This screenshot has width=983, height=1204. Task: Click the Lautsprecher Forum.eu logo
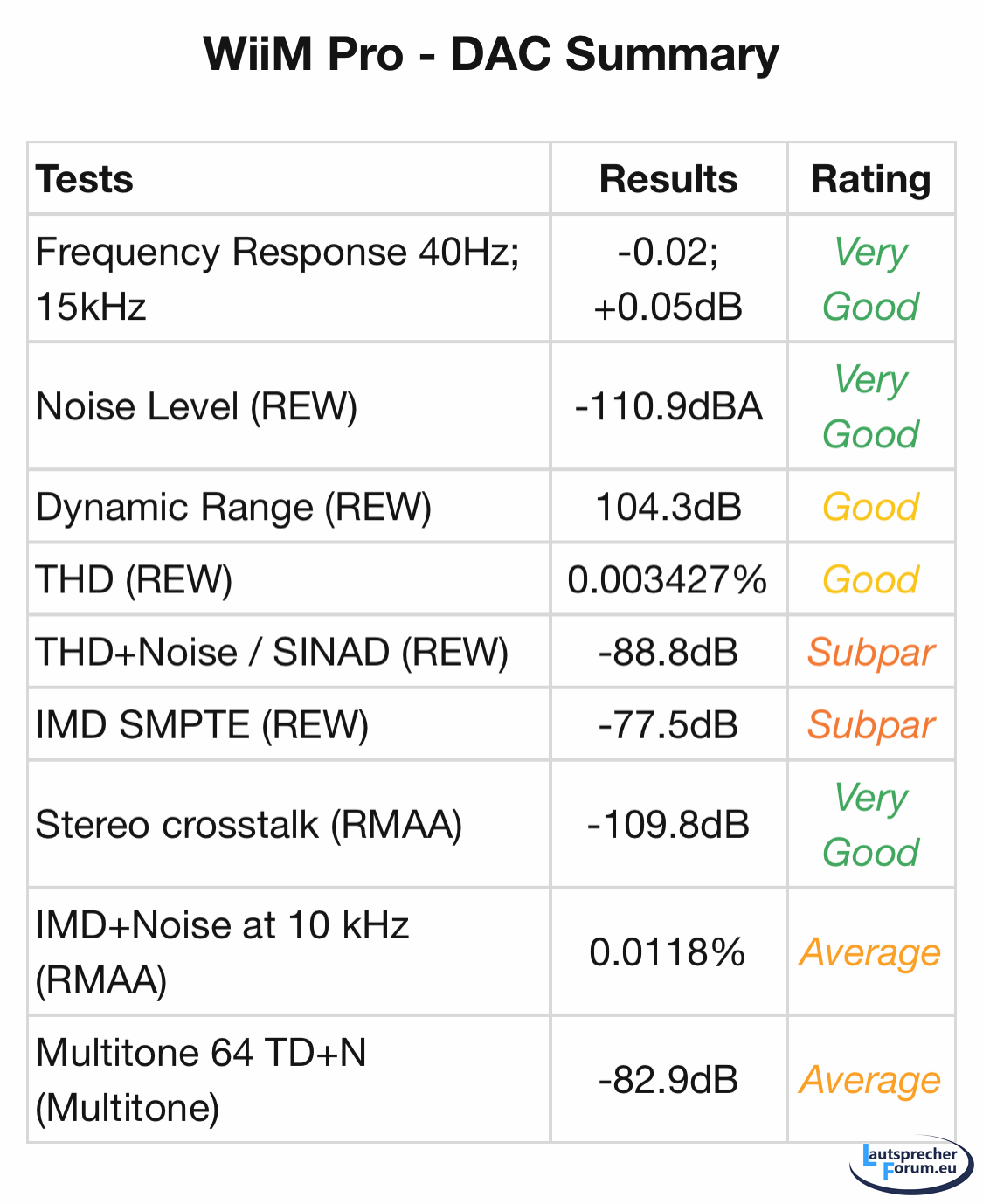[x=910, y=1163]
